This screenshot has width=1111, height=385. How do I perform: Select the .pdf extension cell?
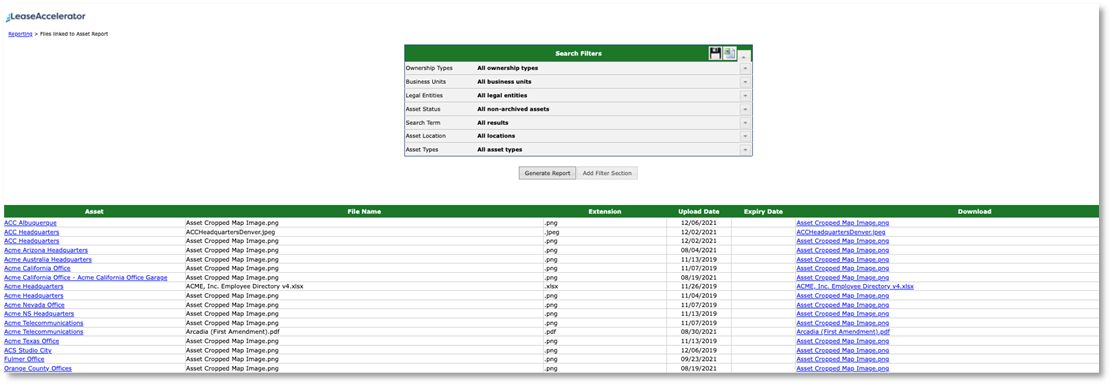click(x=605, y=332)
